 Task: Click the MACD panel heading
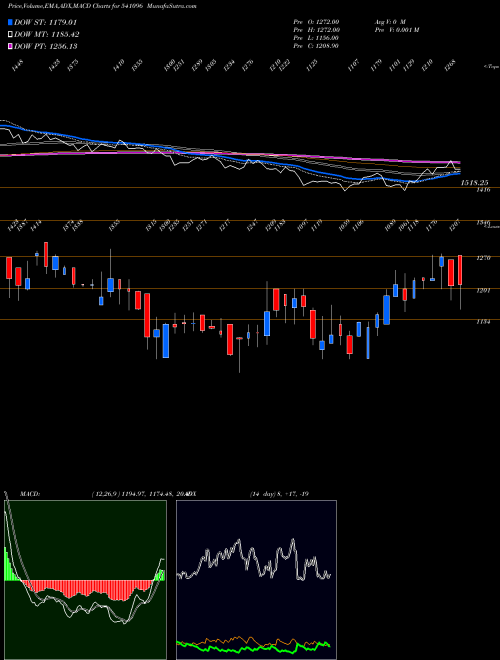(x=29, y=493)
